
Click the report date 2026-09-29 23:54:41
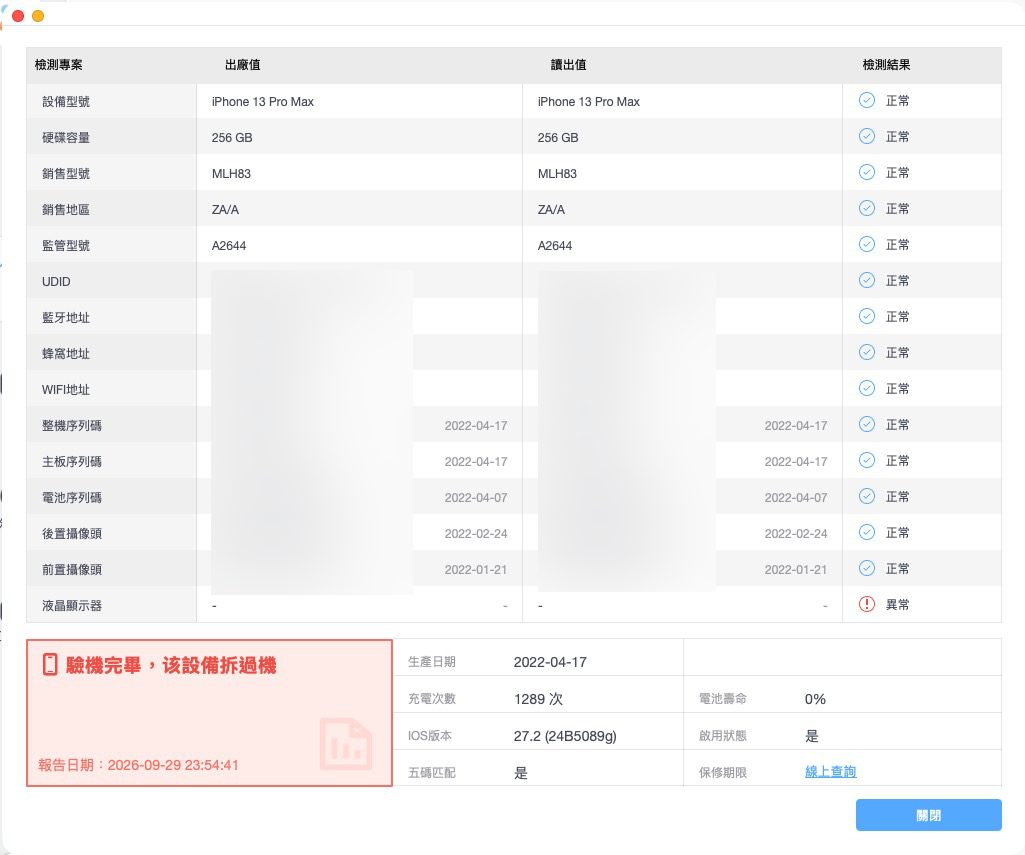(x=173, y=765)
